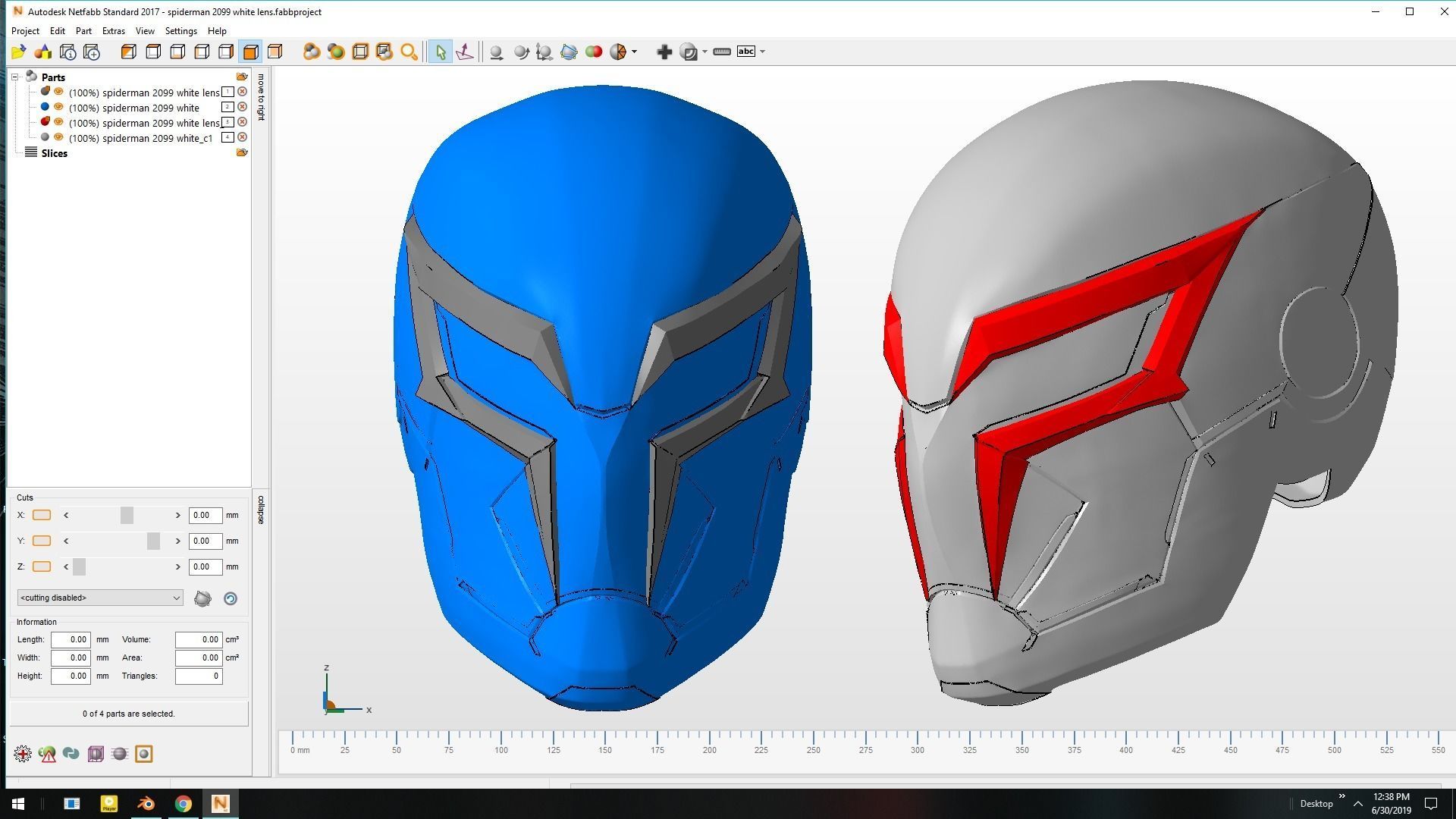The image size is (1456, 819).
Task: Open dropdown arrow next to pie-sphere icon
Action: click(634, 52)
